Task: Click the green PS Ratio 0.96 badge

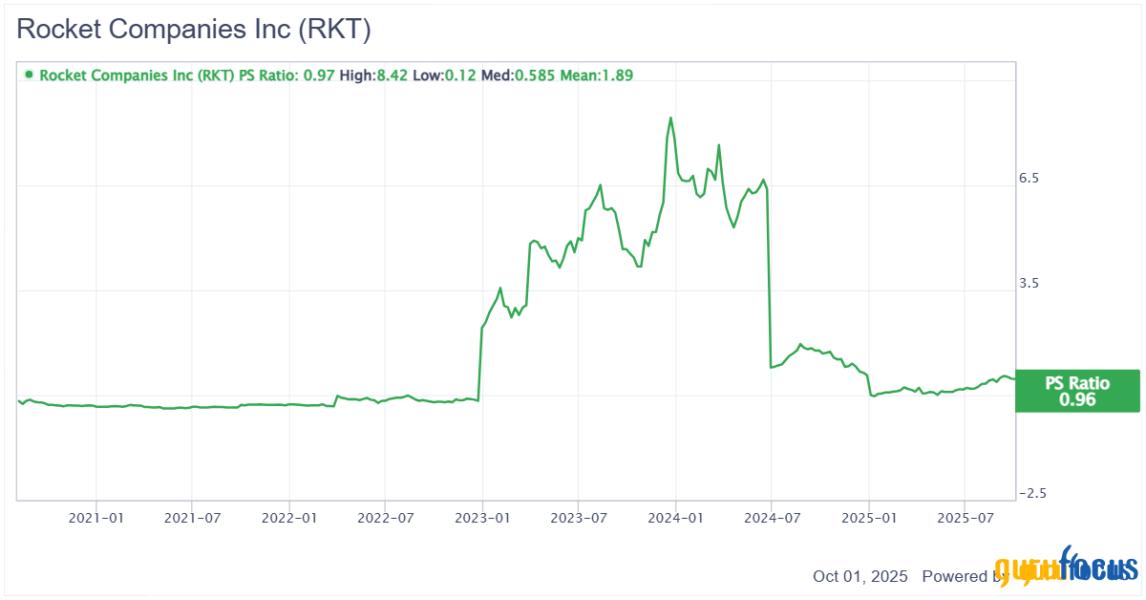Action: [1077, 391]
